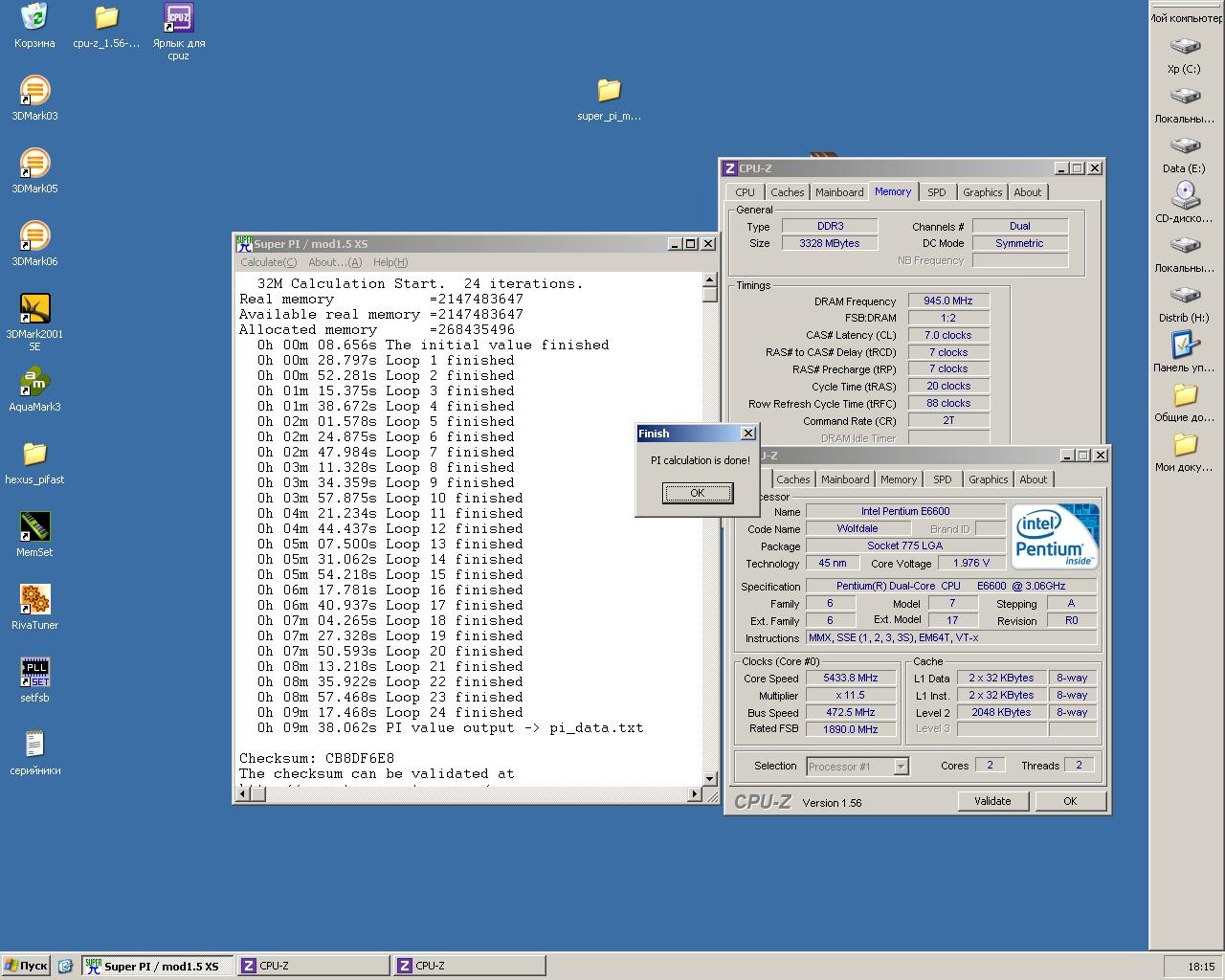Click the Validate button in CPU-Z
This screenshot has width=1225, height=980.
(x=992, y=801)
